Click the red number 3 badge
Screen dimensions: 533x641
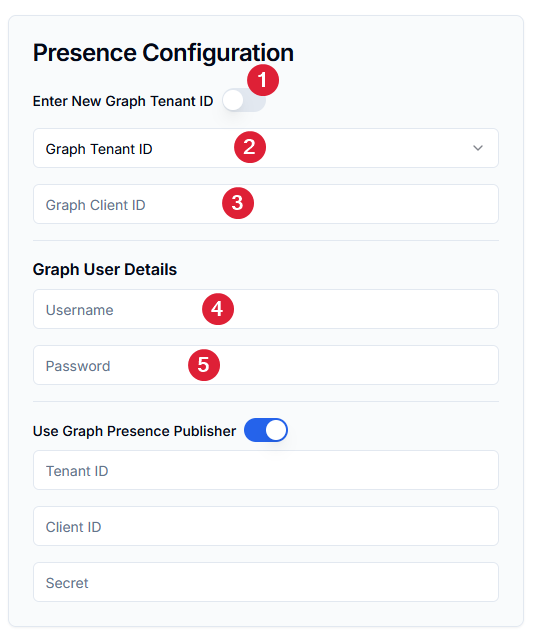tap(238, 203)
